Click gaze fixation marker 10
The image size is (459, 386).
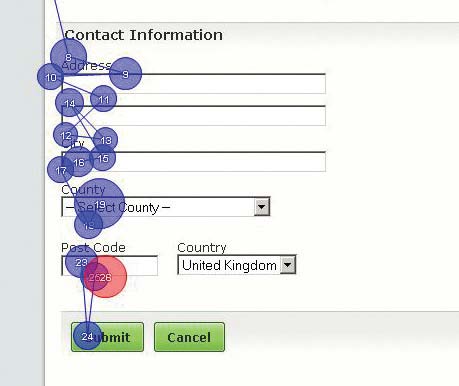click(x=50, y=77)
